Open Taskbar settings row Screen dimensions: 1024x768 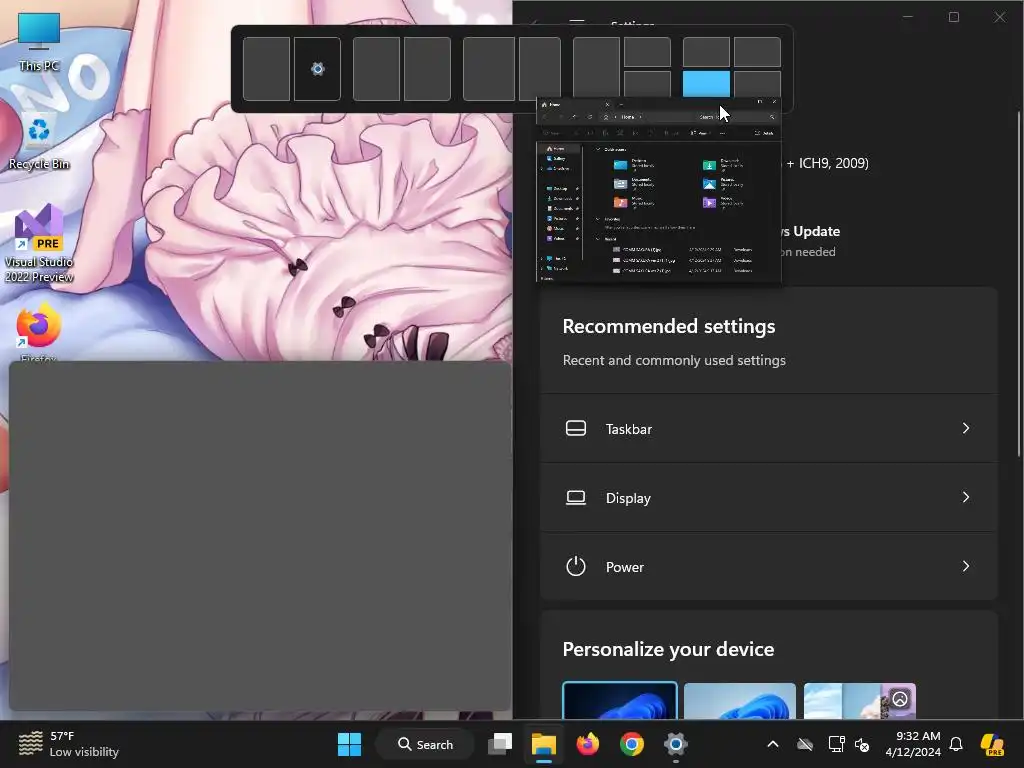tap(769, 428)
